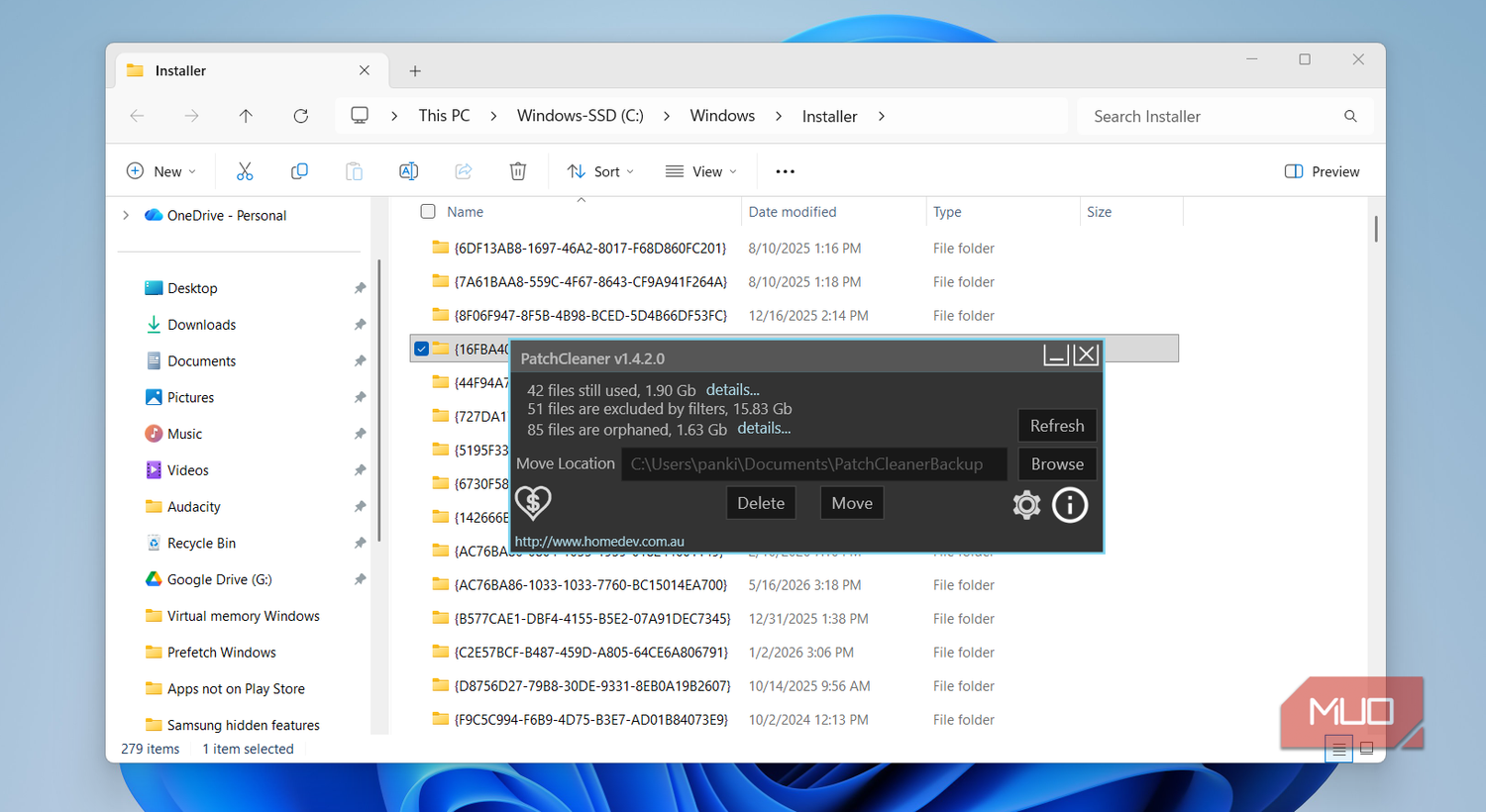This screenshot has width=1486, height=812.
Task: Add a new Explorer tab
Action: [415, 71]
